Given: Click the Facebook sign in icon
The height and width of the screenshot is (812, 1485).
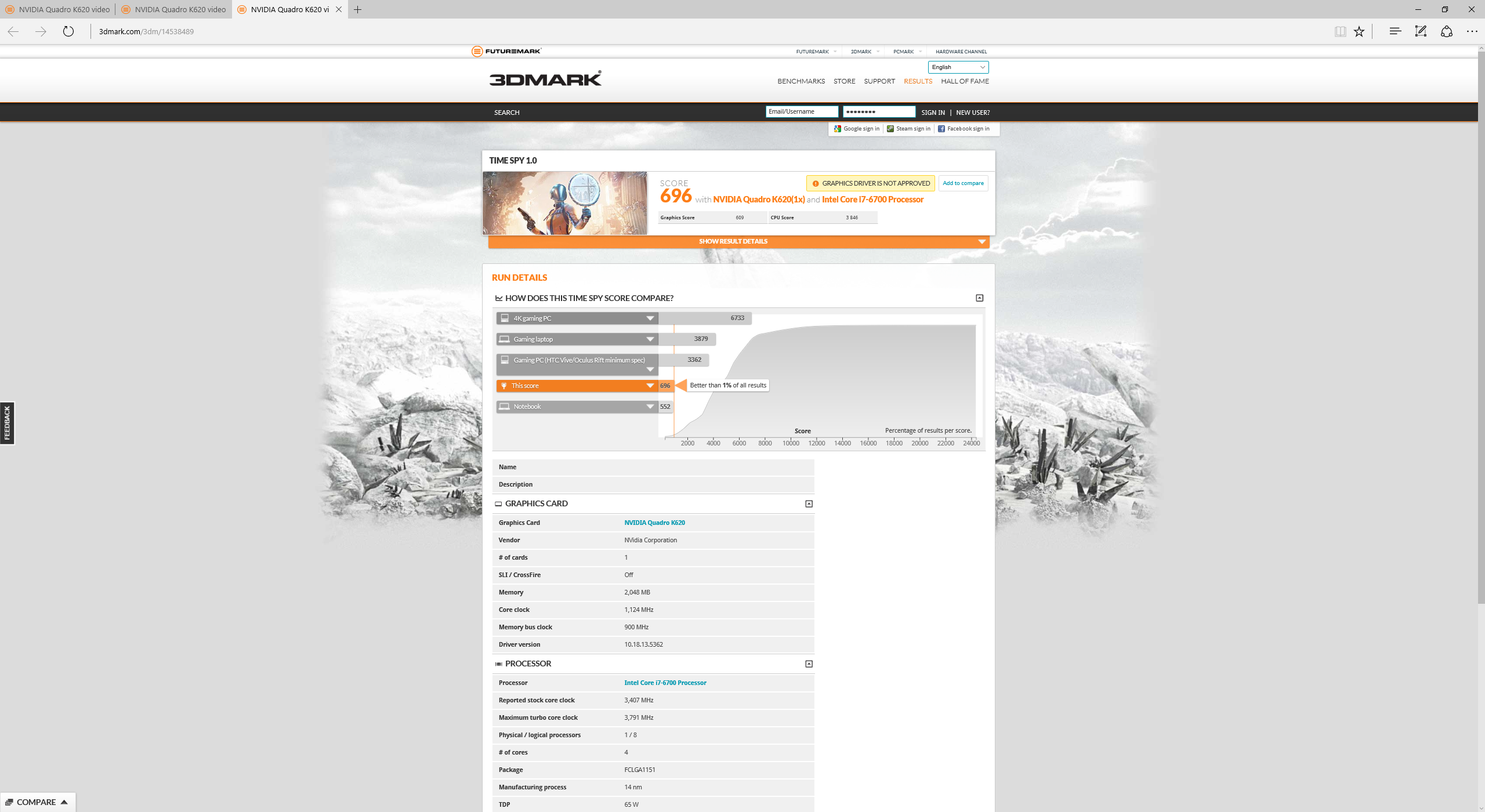Looking at the screenshot, I should 941,129.
